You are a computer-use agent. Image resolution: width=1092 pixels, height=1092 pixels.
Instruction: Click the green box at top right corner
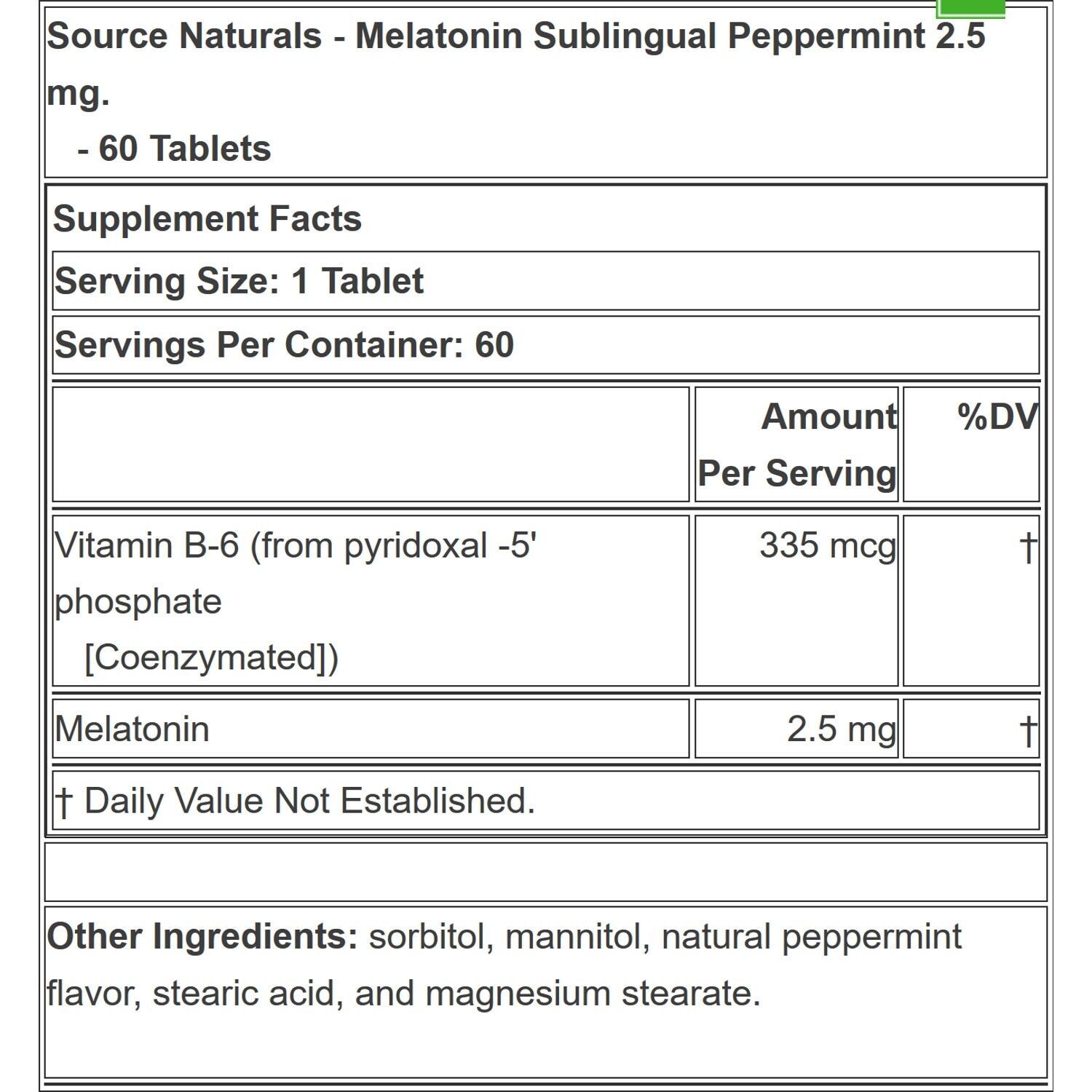click(970, 8)
